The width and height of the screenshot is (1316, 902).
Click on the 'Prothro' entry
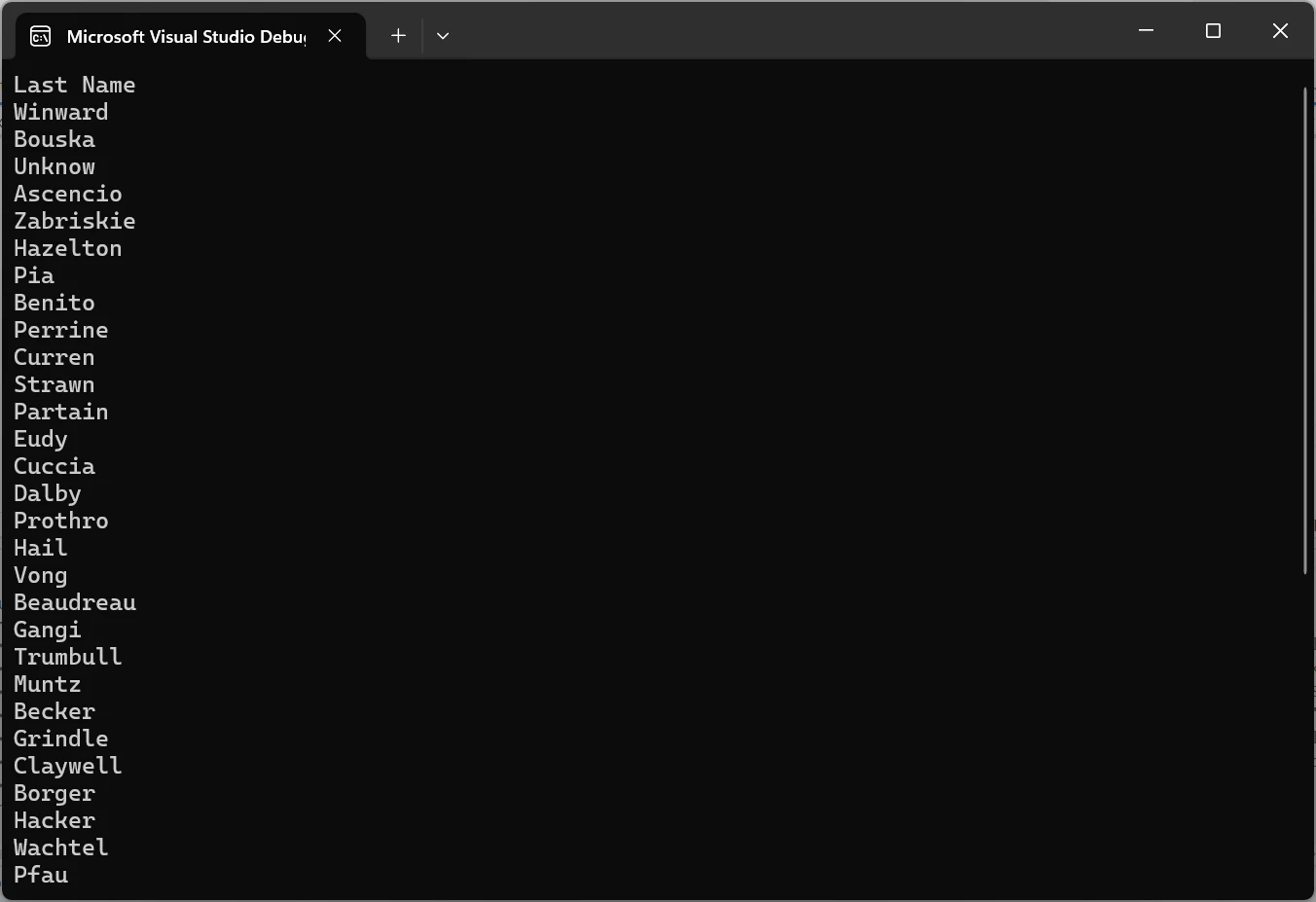click(60, 522)
